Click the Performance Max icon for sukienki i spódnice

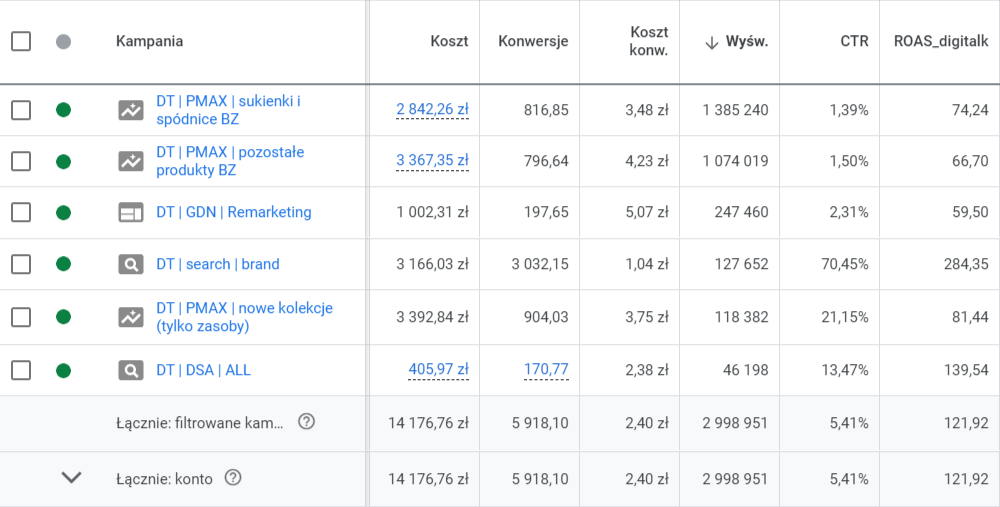click(131, 110)
